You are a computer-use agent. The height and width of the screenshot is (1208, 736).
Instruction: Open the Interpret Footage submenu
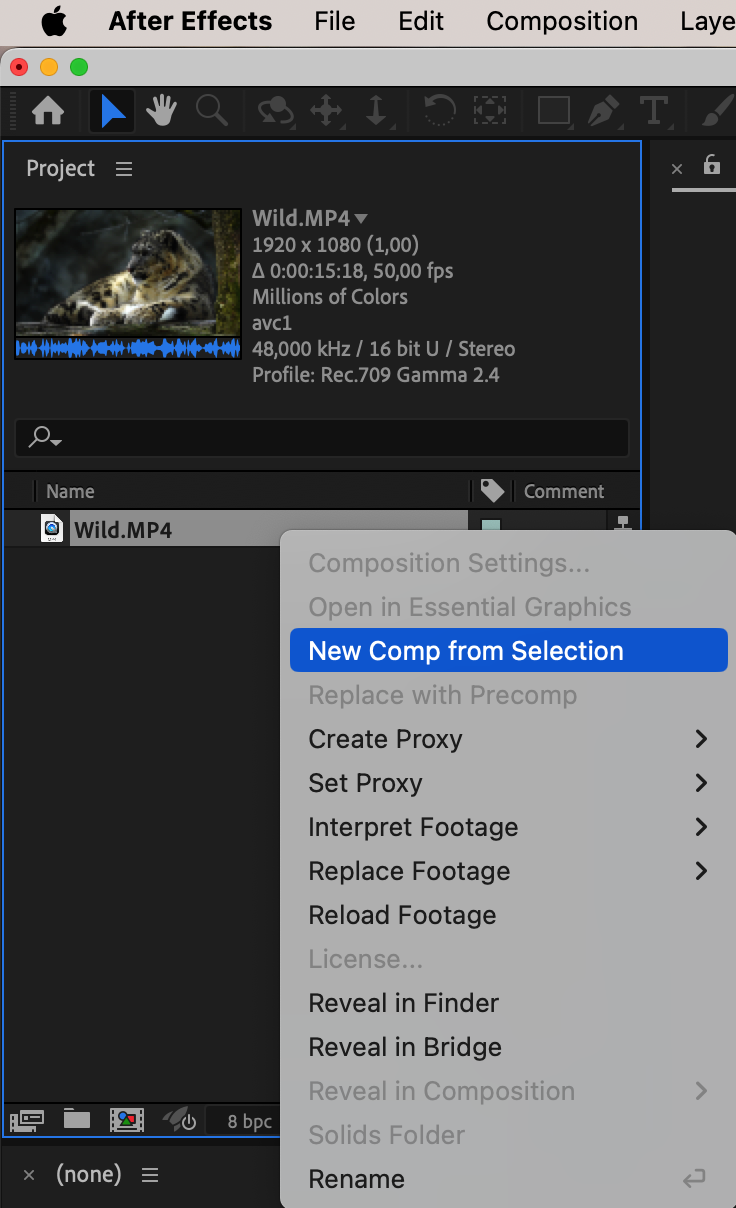(508, 827)
